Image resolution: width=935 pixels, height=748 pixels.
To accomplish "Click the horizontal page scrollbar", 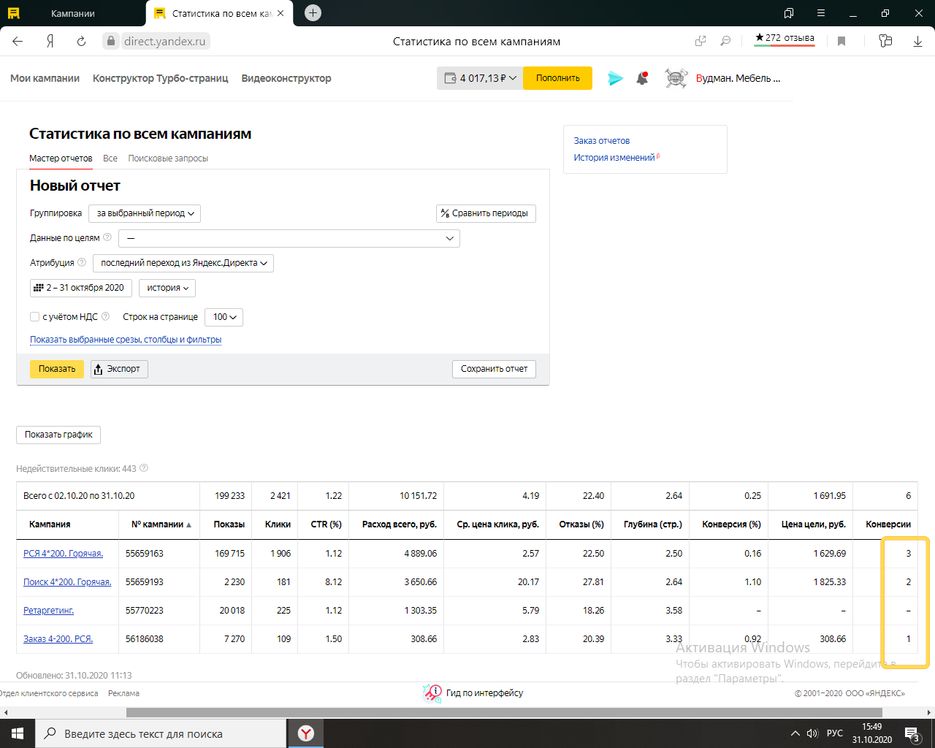I will [504, 712].
